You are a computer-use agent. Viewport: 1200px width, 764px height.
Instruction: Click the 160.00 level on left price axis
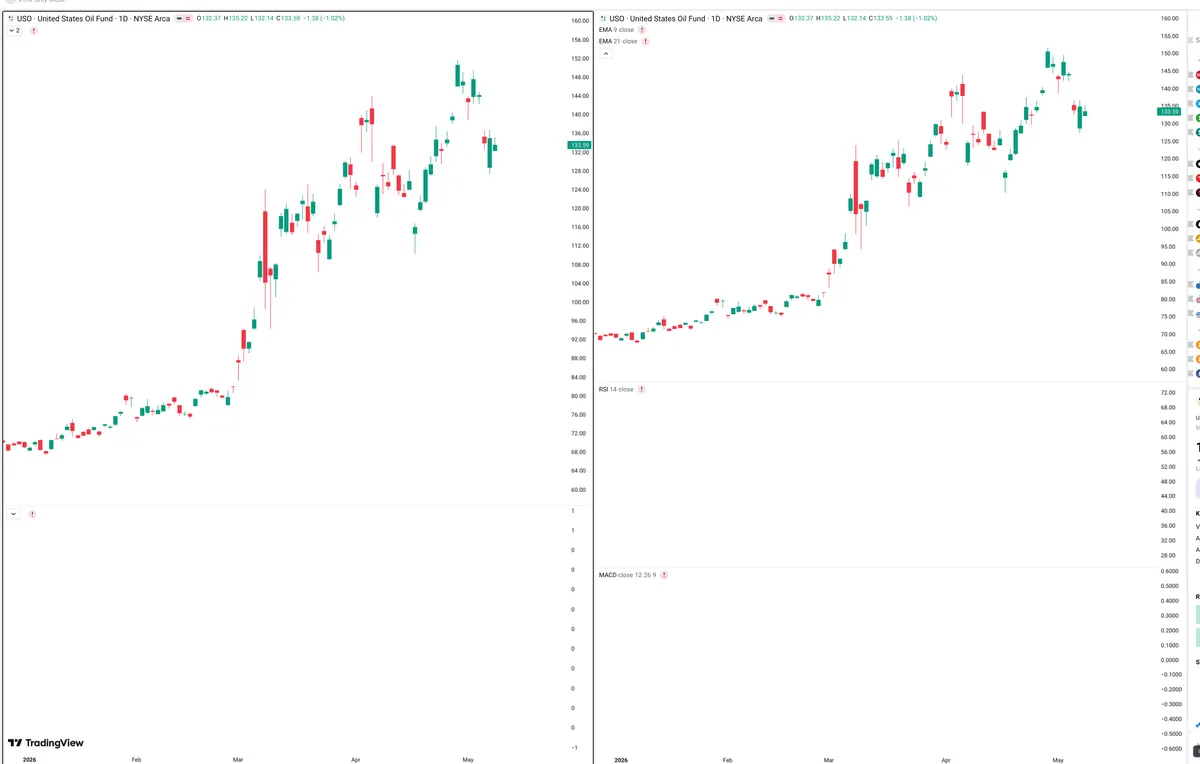pos(579,21)
